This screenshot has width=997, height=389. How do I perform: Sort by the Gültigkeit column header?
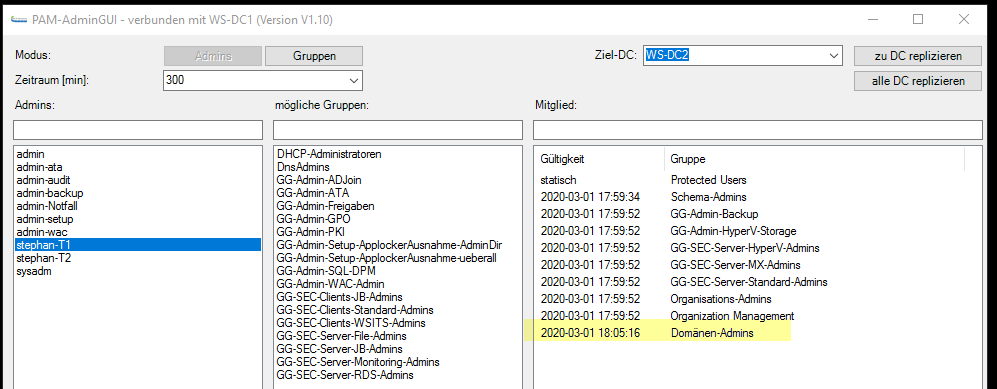[x=600, y=159]
